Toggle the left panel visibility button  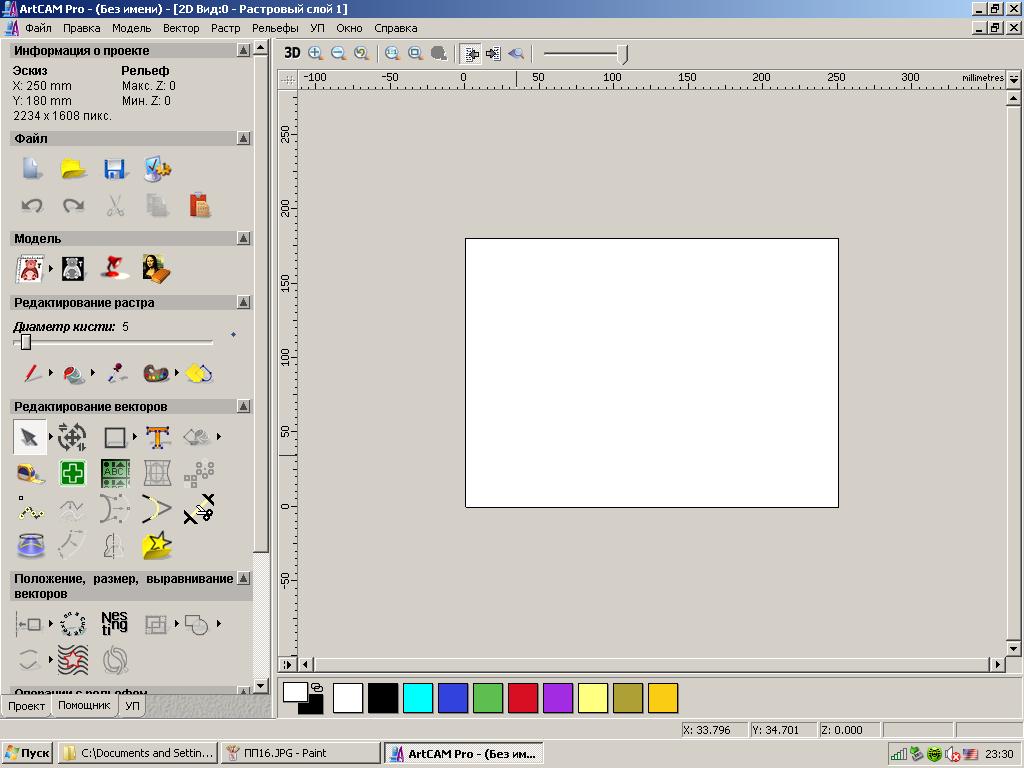(471, 54)
